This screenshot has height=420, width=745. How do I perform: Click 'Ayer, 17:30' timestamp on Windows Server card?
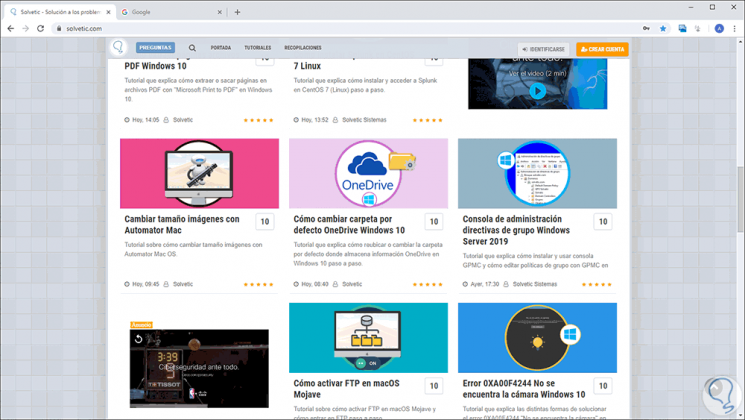tap(485, 284)
